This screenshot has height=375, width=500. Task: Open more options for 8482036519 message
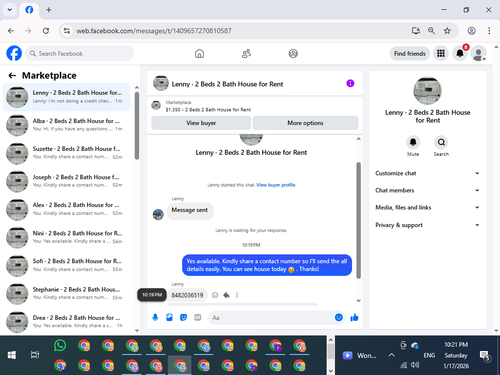point(237,295)
